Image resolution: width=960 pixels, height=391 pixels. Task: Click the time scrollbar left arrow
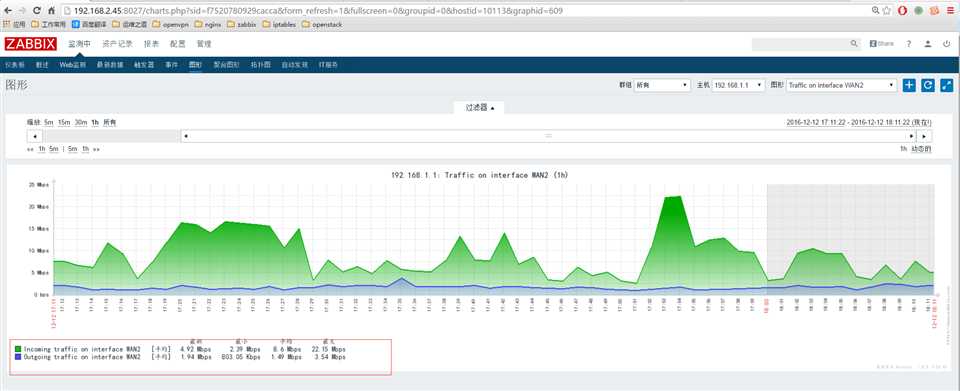coord(34,136)
